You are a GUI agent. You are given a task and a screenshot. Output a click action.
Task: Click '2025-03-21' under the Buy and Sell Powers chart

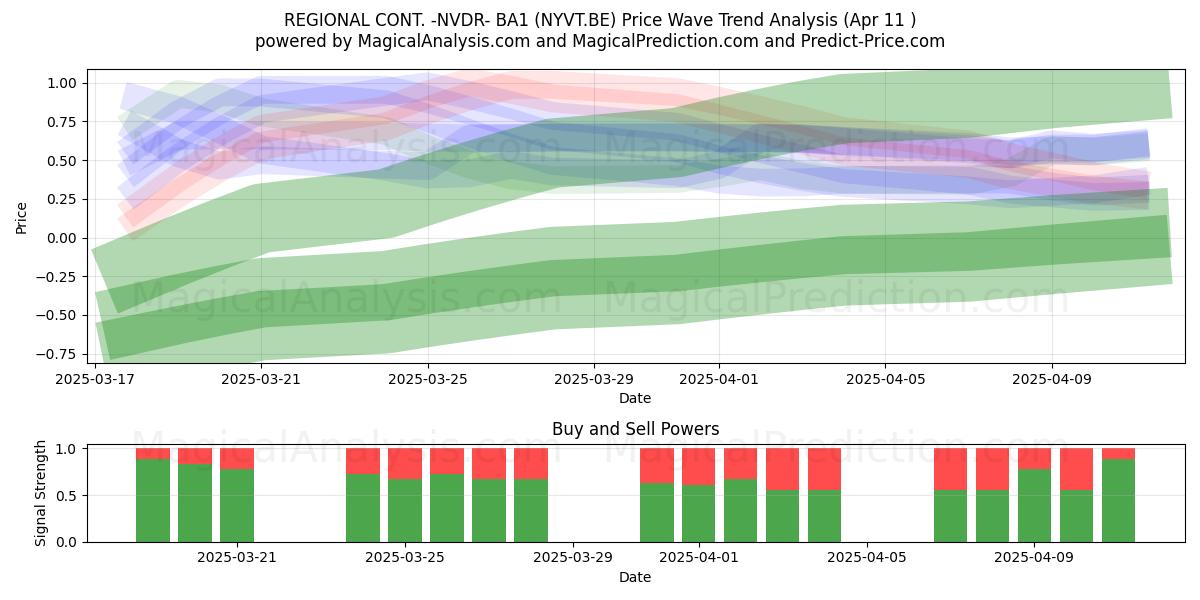237,558
